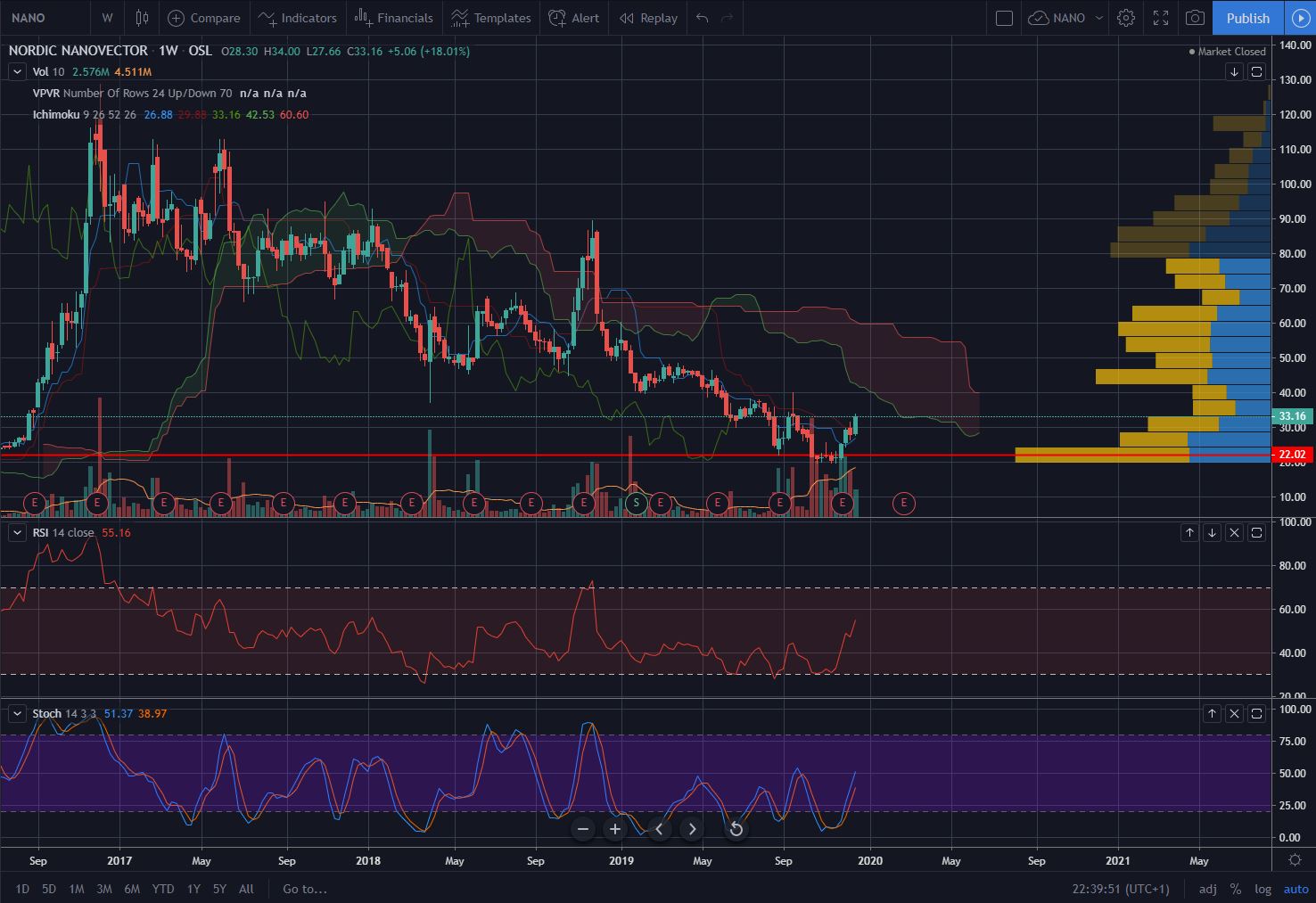Click the NANO symbol search field

click(45, 18)
